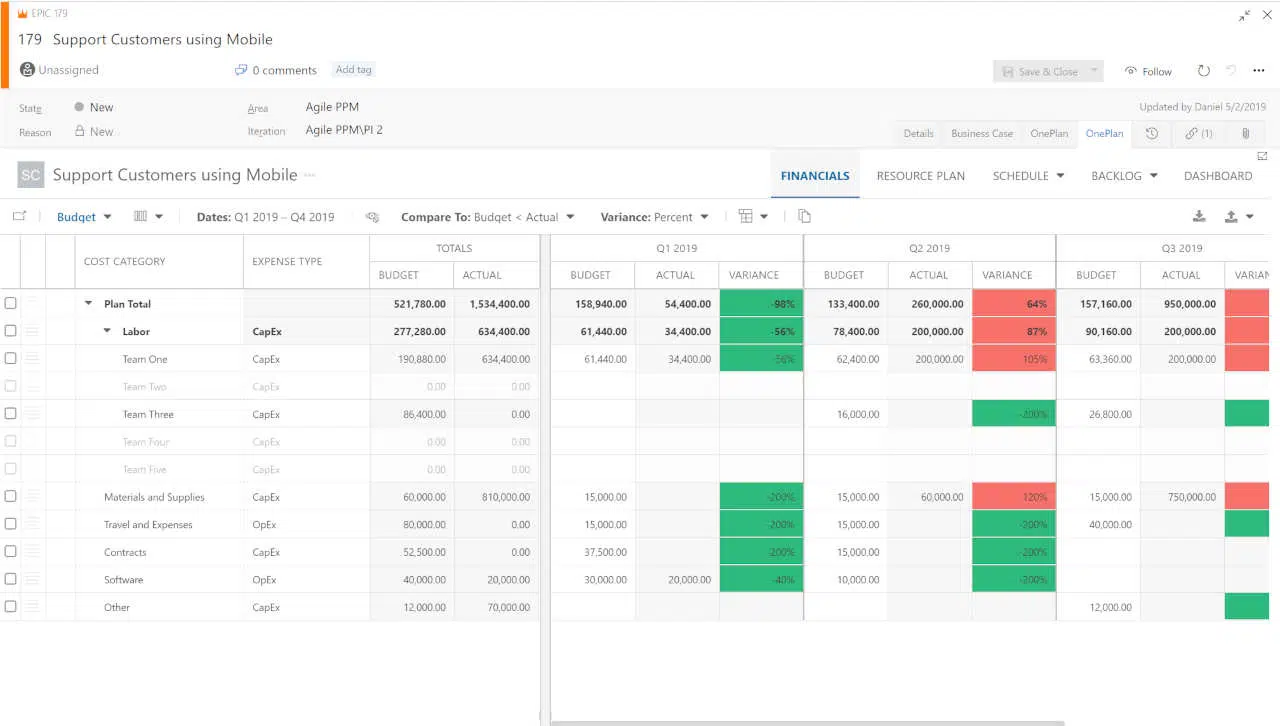The image size is (1280, 726).
Task: Switch to the Resource Plan tab
Action: tap(920, 176)
